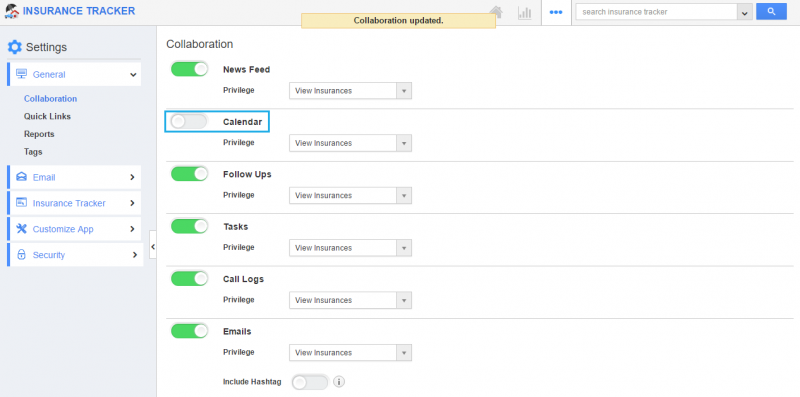Disable the Call Logs toggle

(189, 279)
